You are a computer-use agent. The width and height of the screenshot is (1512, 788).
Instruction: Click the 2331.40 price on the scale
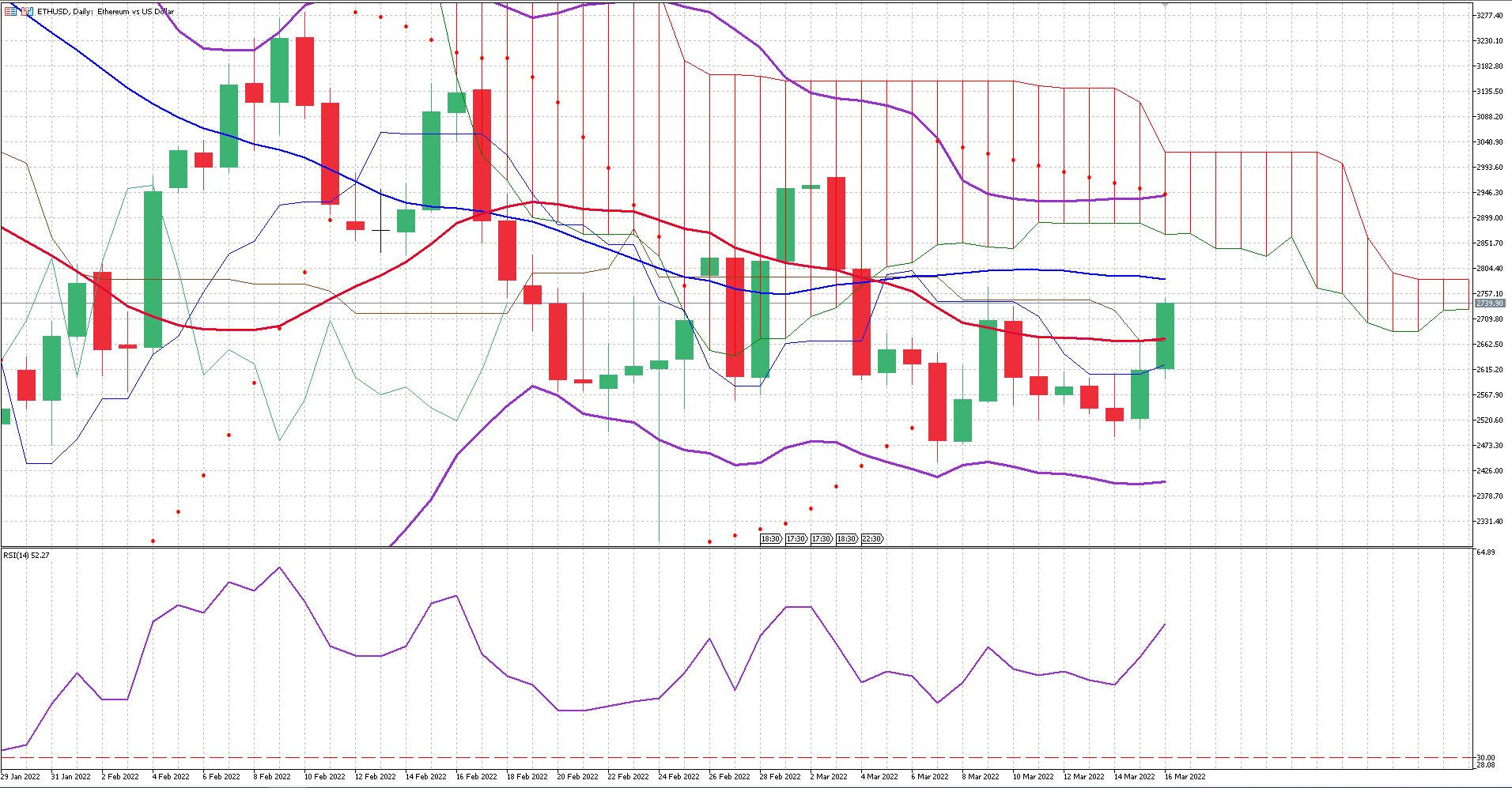point(1489,522)
